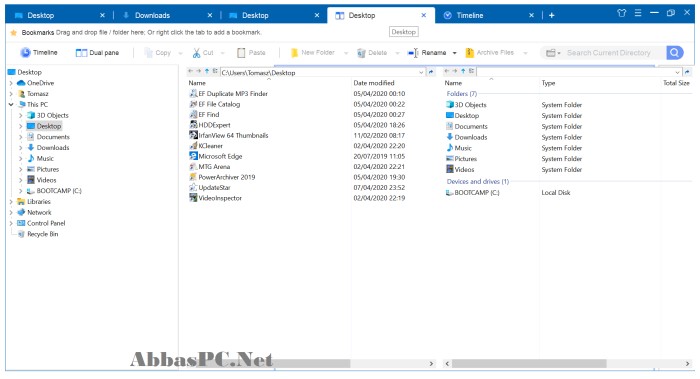Select BOOTCAMP (C:) drive in right pane
The width and height of the screenshot is (700, 379).
point(472,193)
